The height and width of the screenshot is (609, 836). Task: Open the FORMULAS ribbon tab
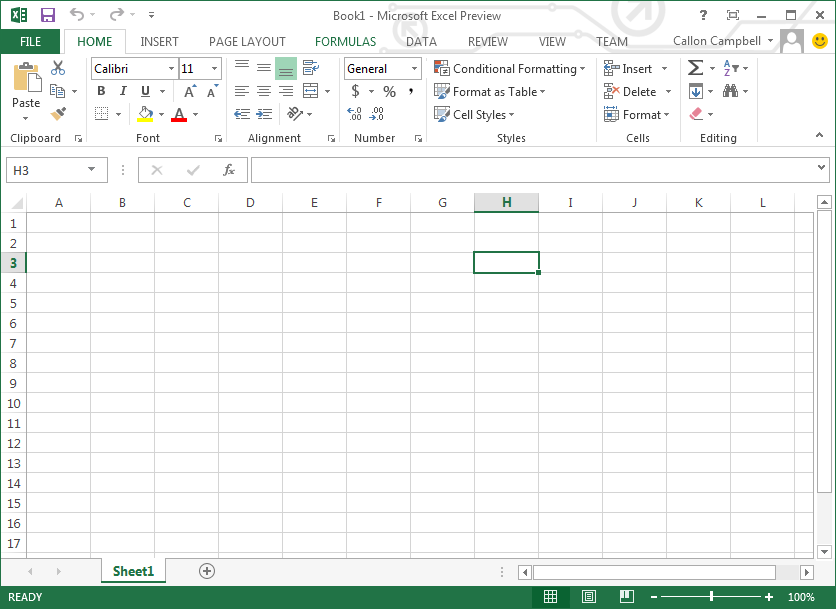click(345, 42)
